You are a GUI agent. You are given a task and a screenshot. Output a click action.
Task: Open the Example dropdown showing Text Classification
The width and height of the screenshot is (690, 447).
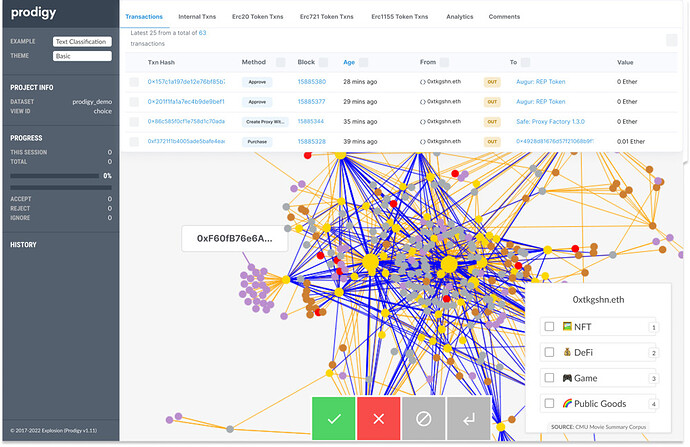pos(82,41)
